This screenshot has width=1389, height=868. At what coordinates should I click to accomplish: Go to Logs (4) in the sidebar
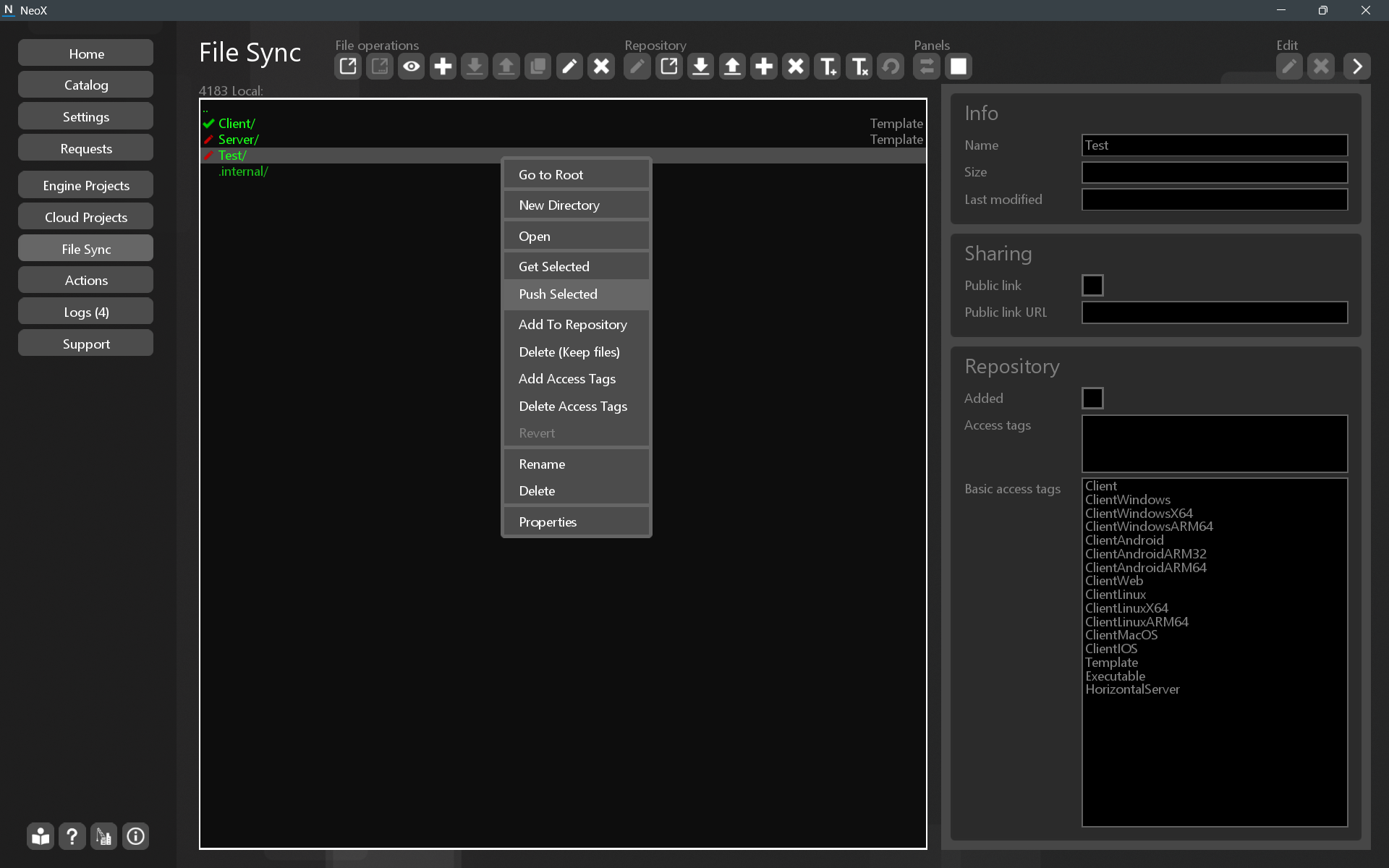point(86,312)
